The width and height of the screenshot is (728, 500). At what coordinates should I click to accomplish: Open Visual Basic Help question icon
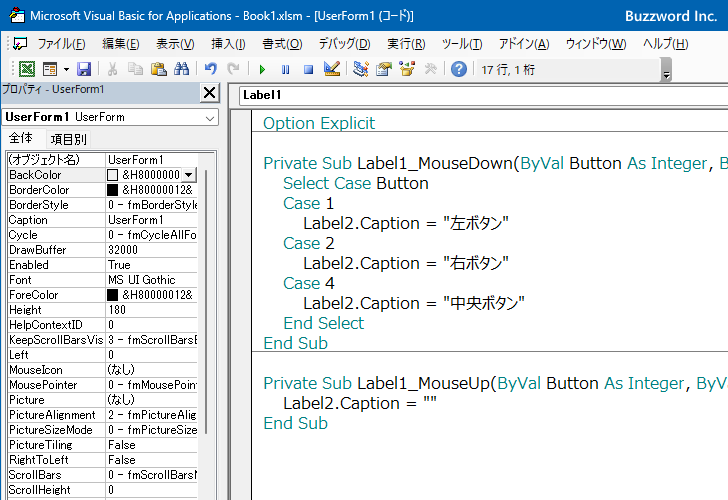tap(459, 69)
